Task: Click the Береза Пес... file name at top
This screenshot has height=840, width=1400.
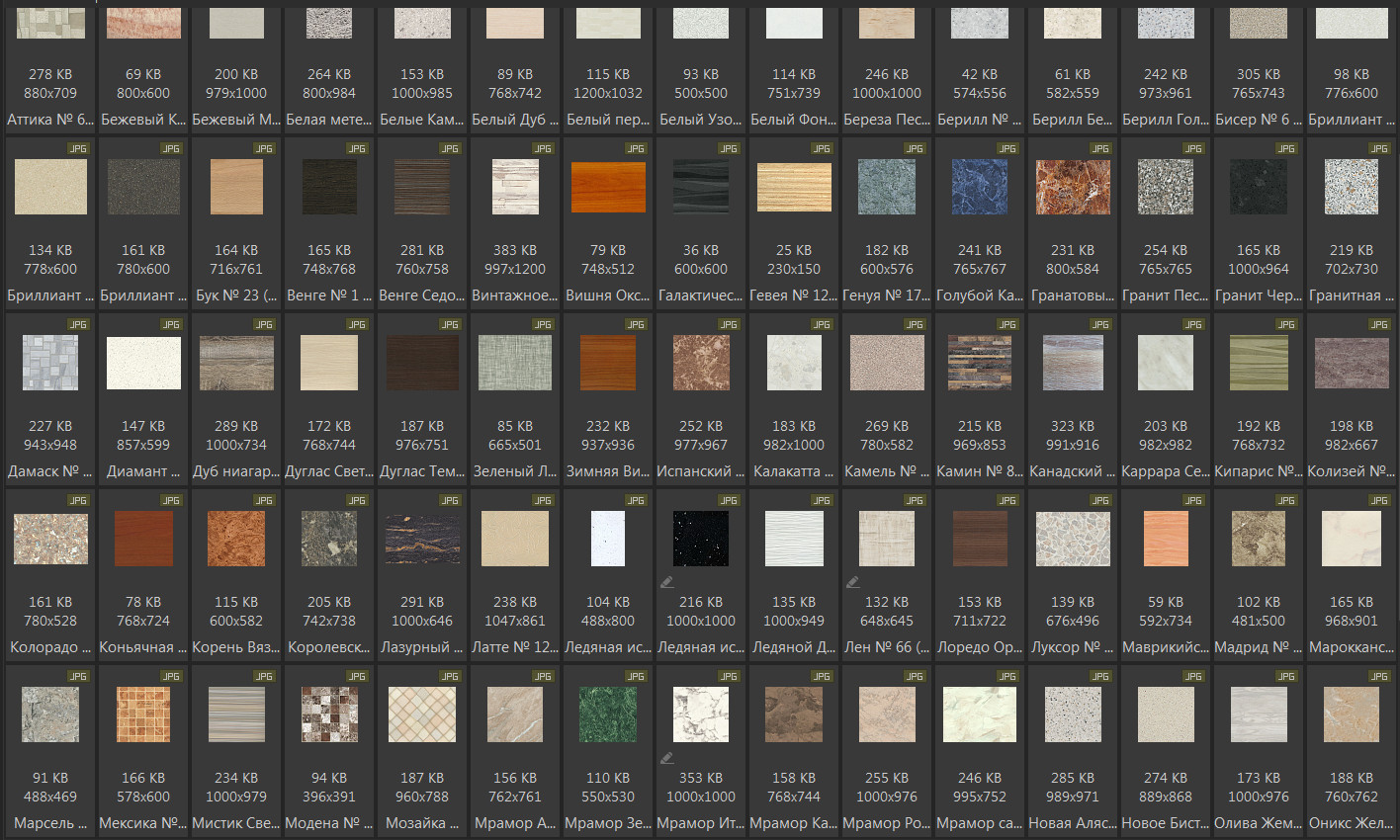Action: [887, 120]
